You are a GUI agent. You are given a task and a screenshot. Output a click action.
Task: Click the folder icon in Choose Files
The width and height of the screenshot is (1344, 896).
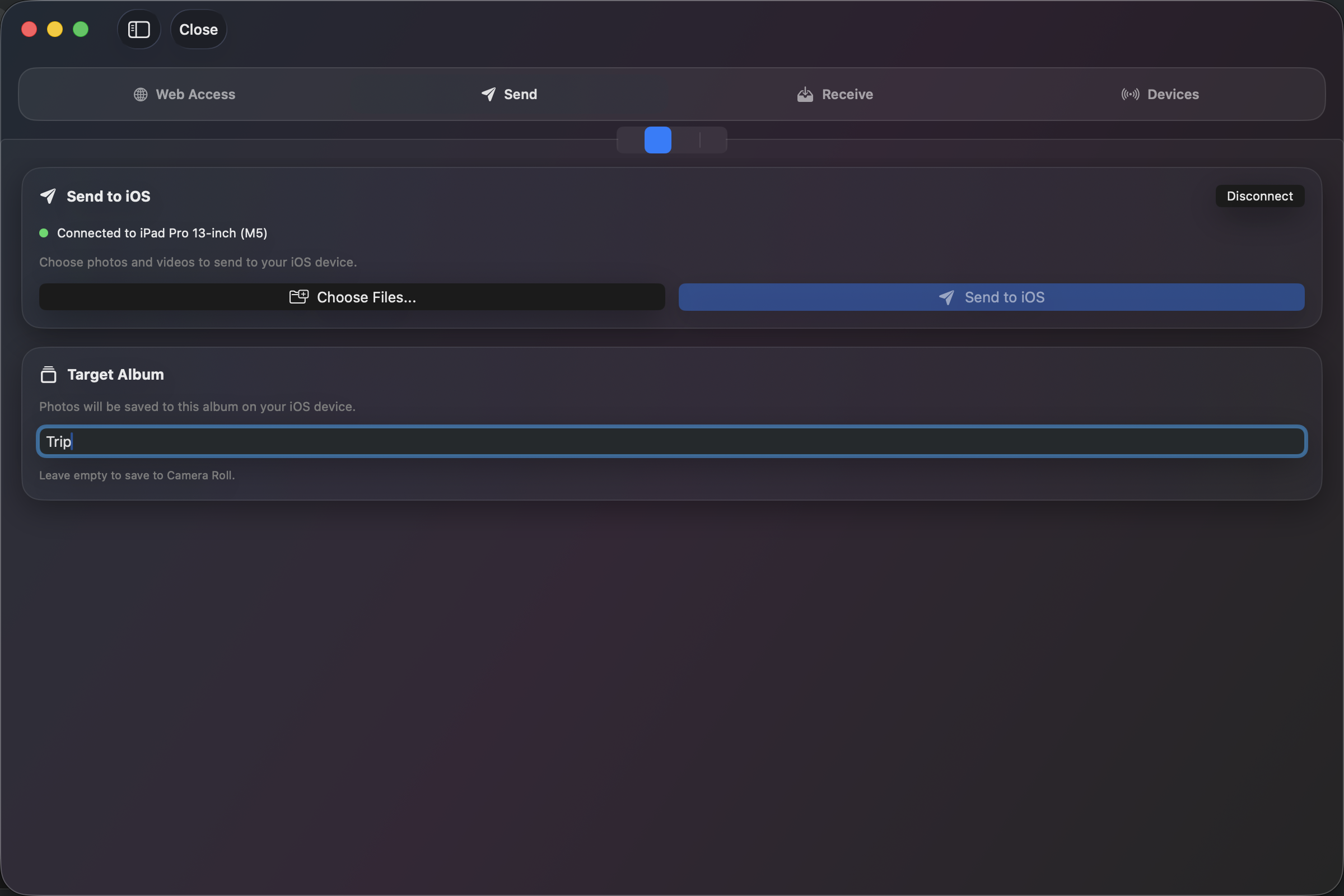point(298,297)
